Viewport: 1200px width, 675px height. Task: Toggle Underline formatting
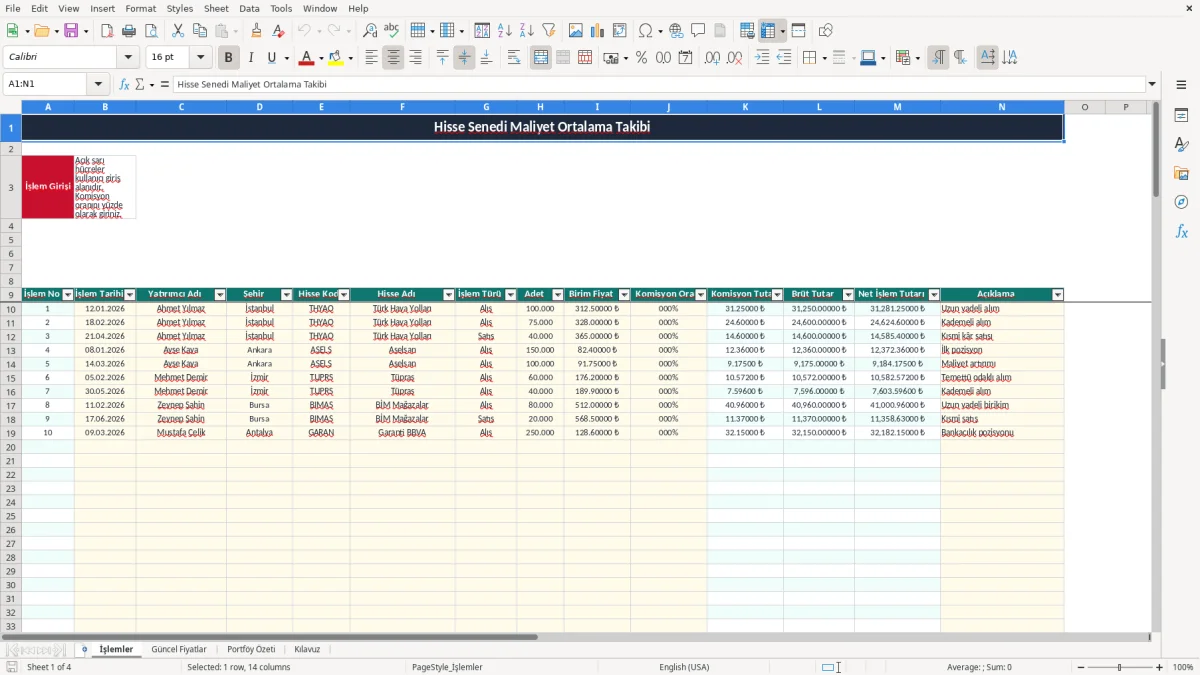(x=271, y=58)
